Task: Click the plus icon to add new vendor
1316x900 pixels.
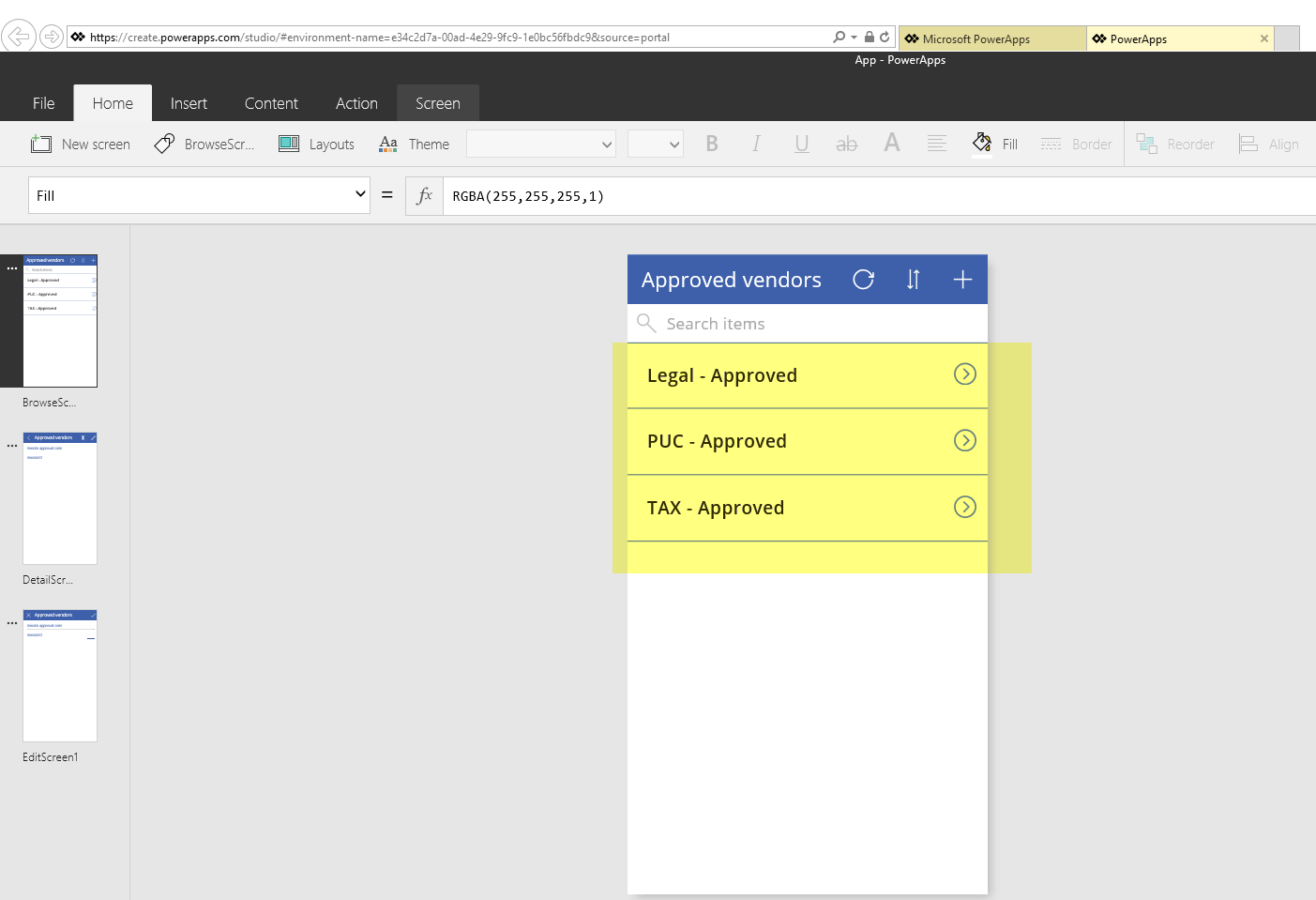Action: point(962,280)
